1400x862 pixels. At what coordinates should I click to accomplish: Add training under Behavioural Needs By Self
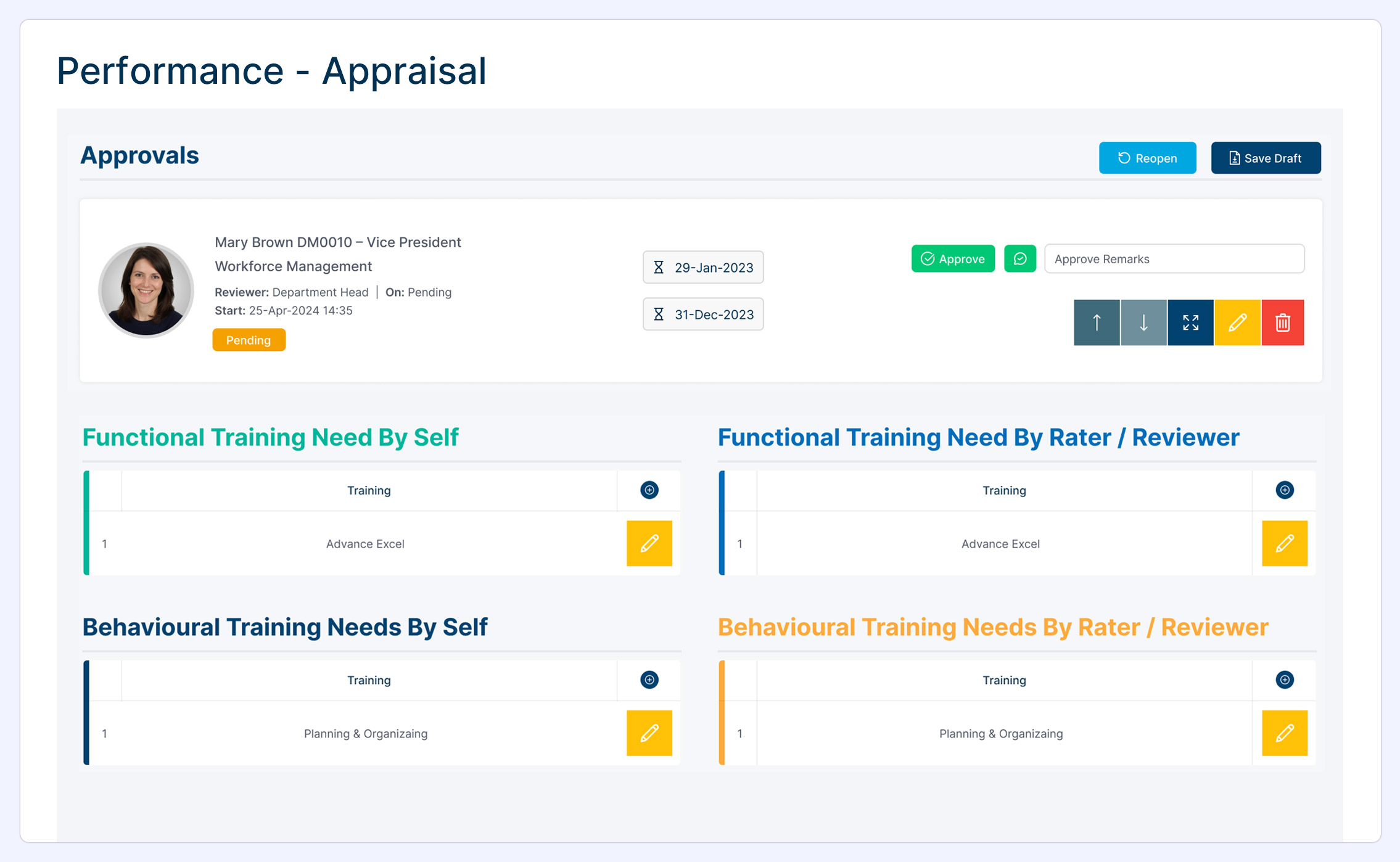(649, 680)
